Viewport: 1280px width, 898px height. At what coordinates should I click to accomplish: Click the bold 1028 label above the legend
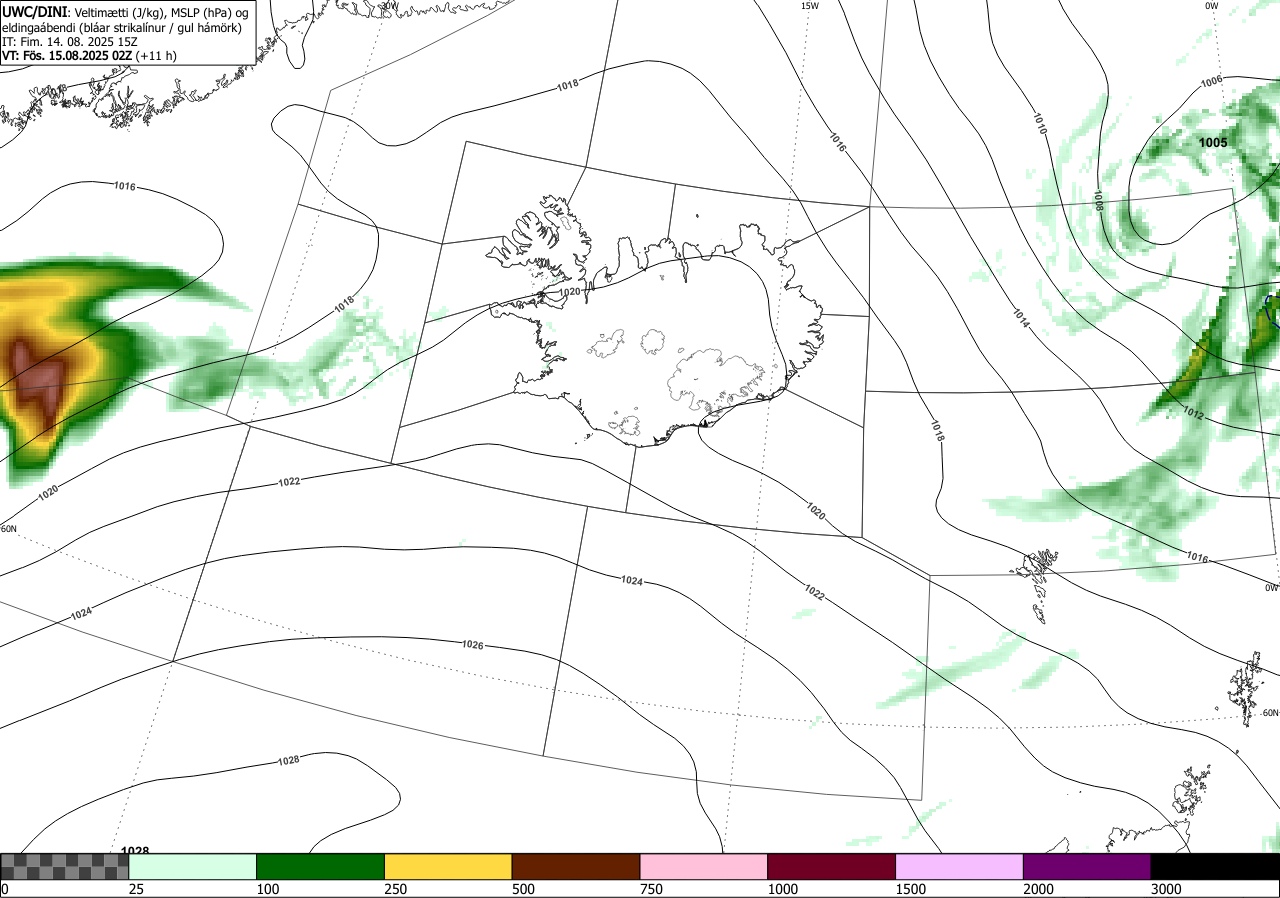pyautogui.click(x=135, y=851)
